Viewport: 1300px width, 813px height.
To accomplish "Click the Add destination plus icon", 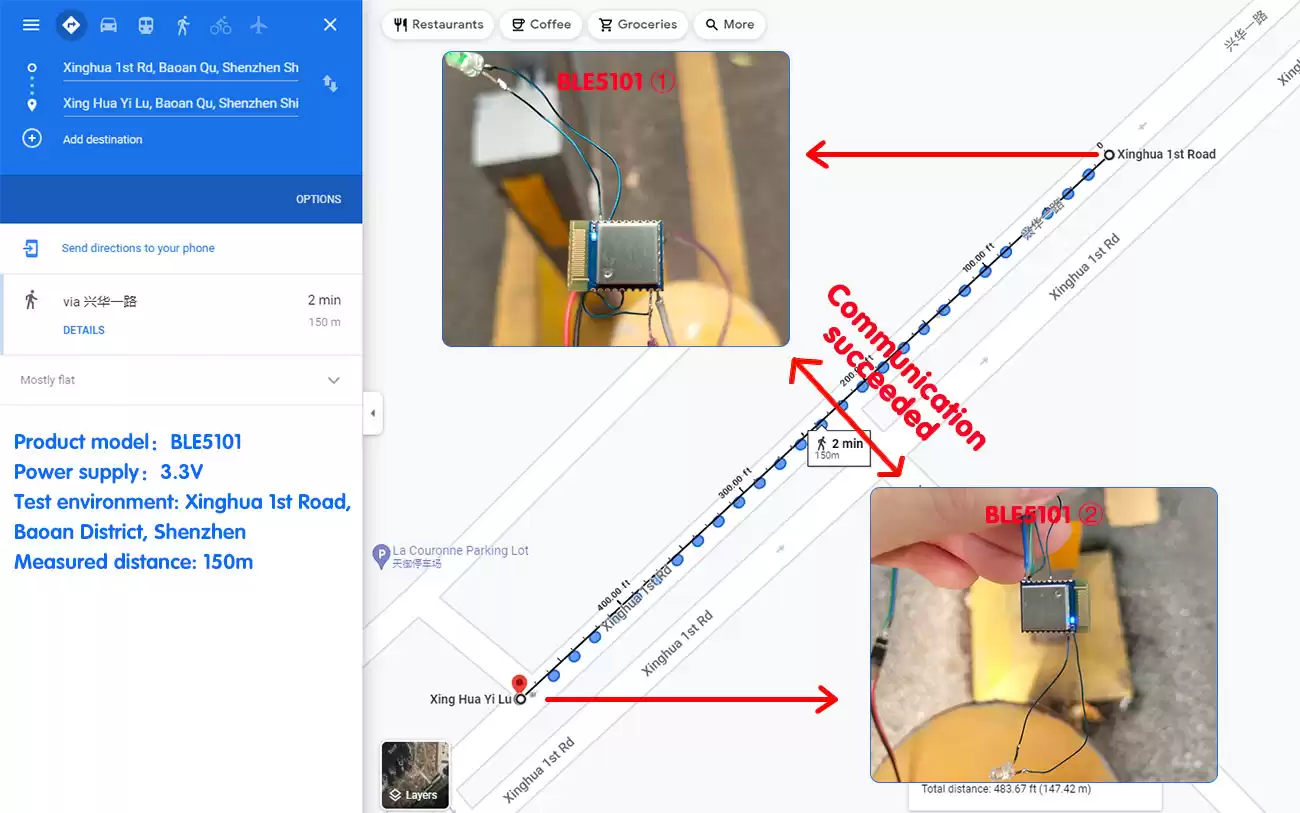I will coord(31,139).
